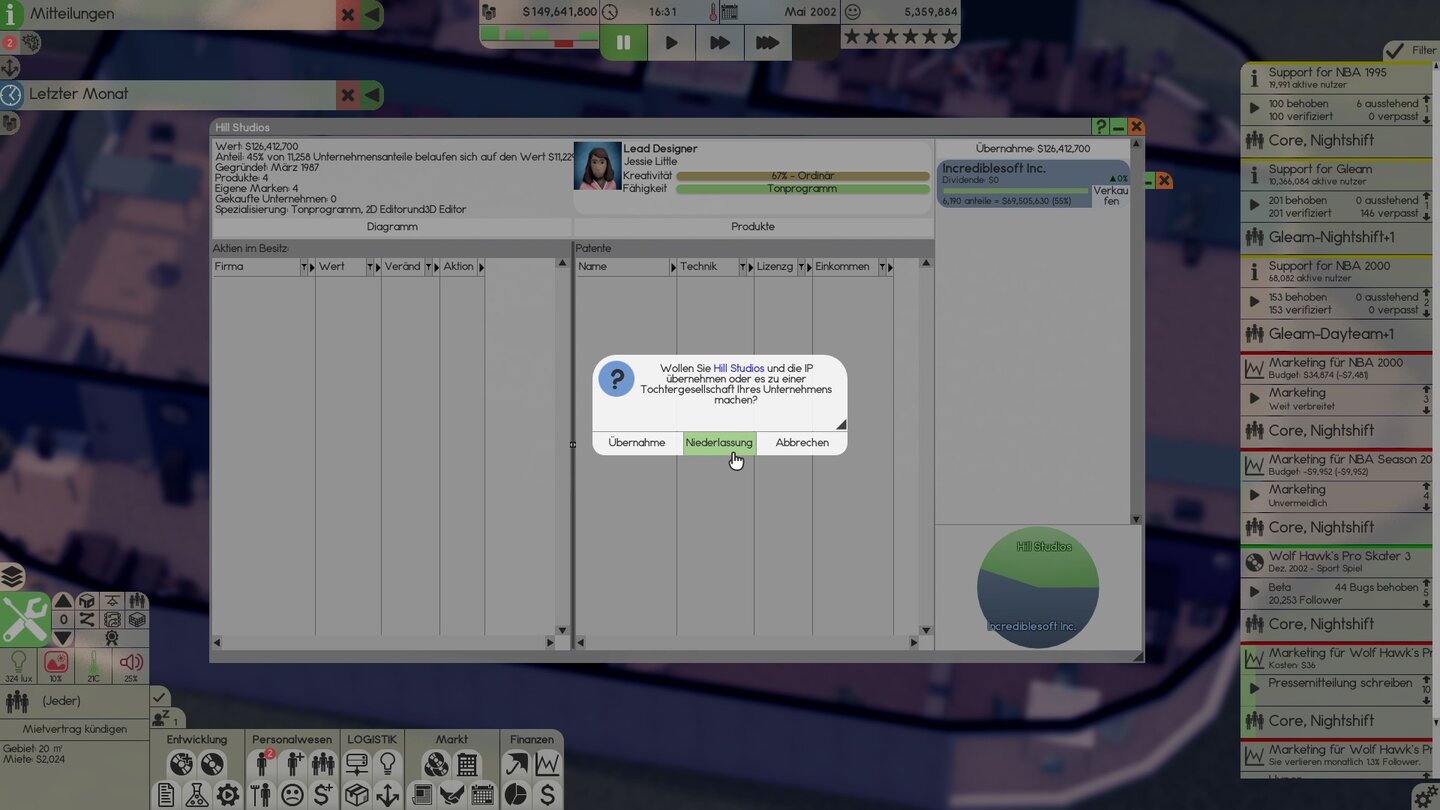Open the Veränd column filter dropdown
The image size is (1440, 810).
pyautogui.click(x=430, y=267)
